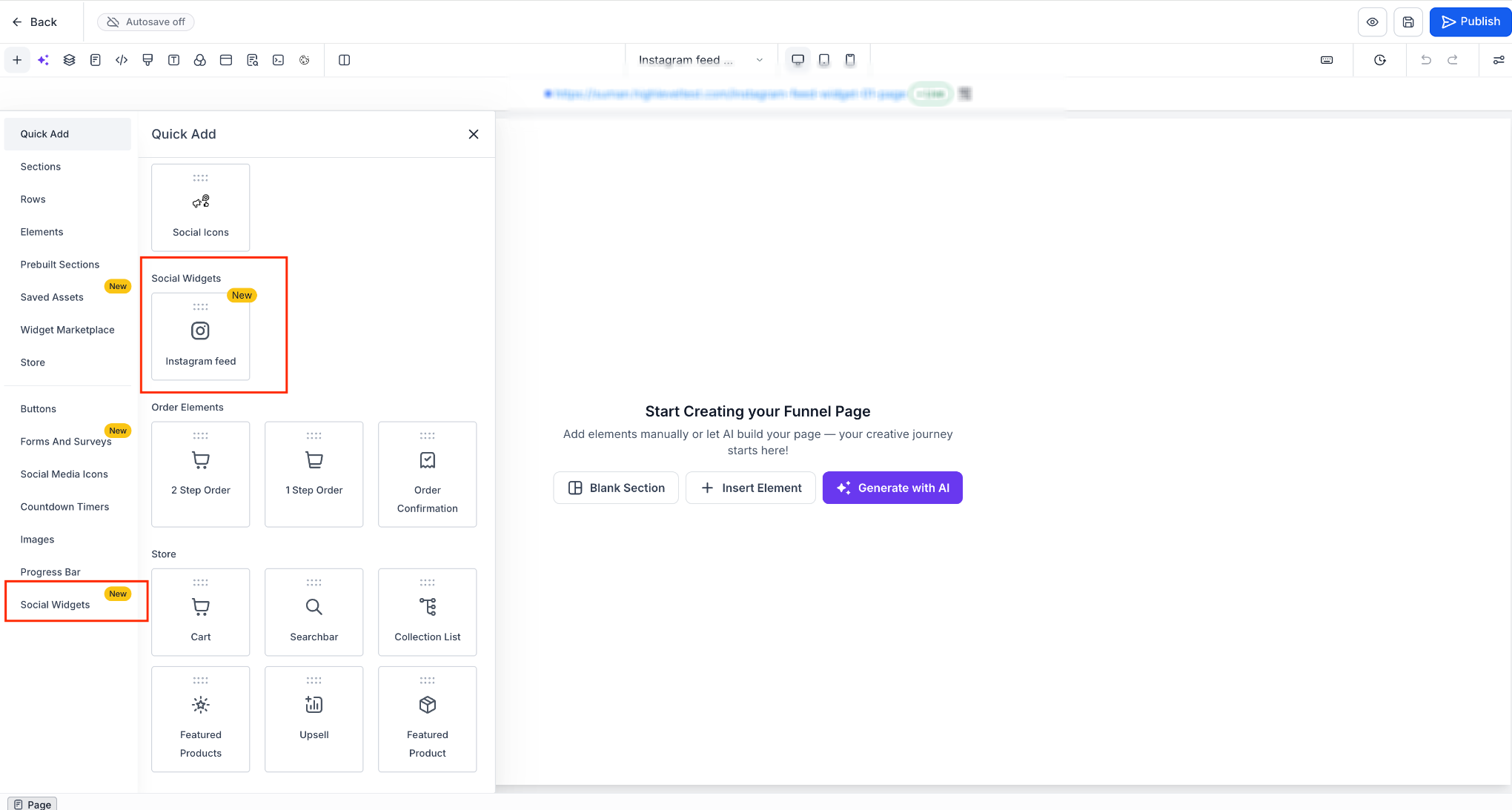
Task: Select the Social Icons element card
Action: tap(201, 208)
